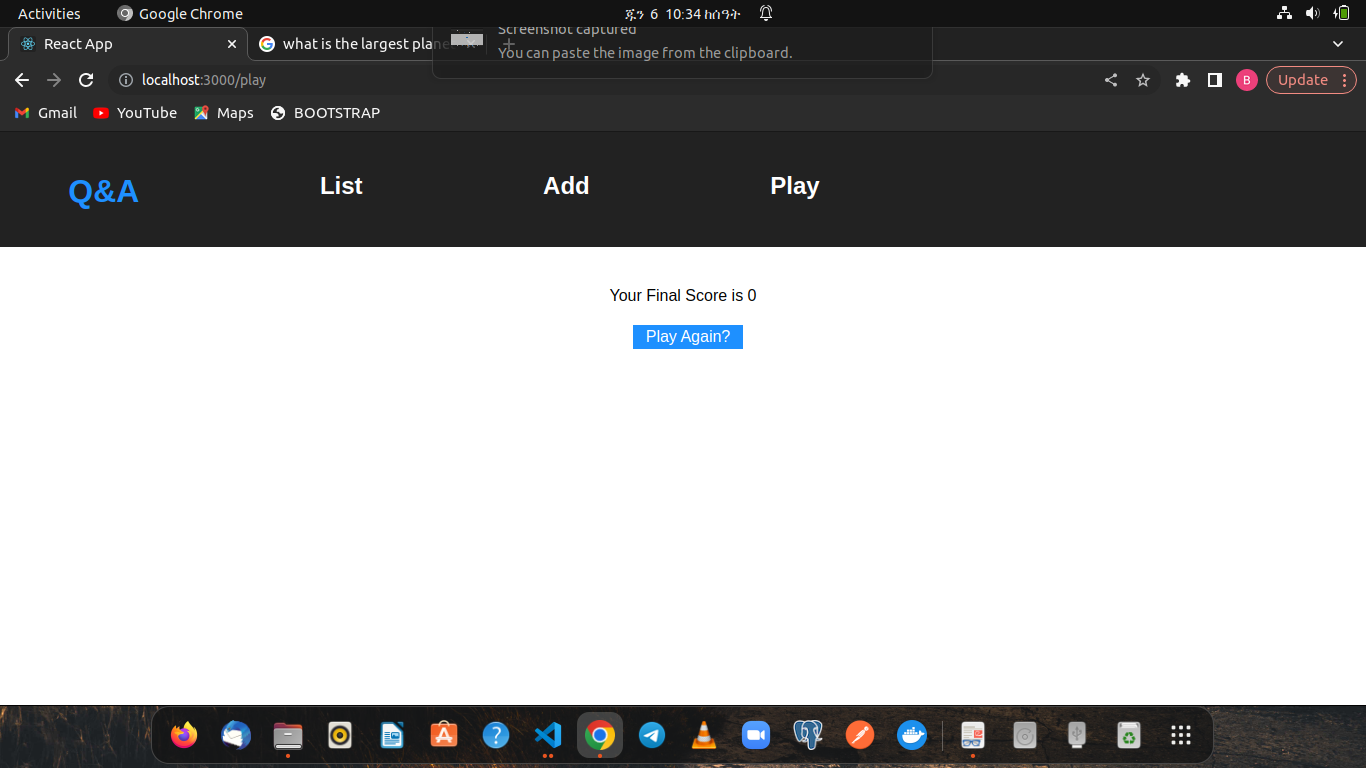1366x768 pixels.
Task: Open VLC media player from the dock
Action: click(704, 735)
